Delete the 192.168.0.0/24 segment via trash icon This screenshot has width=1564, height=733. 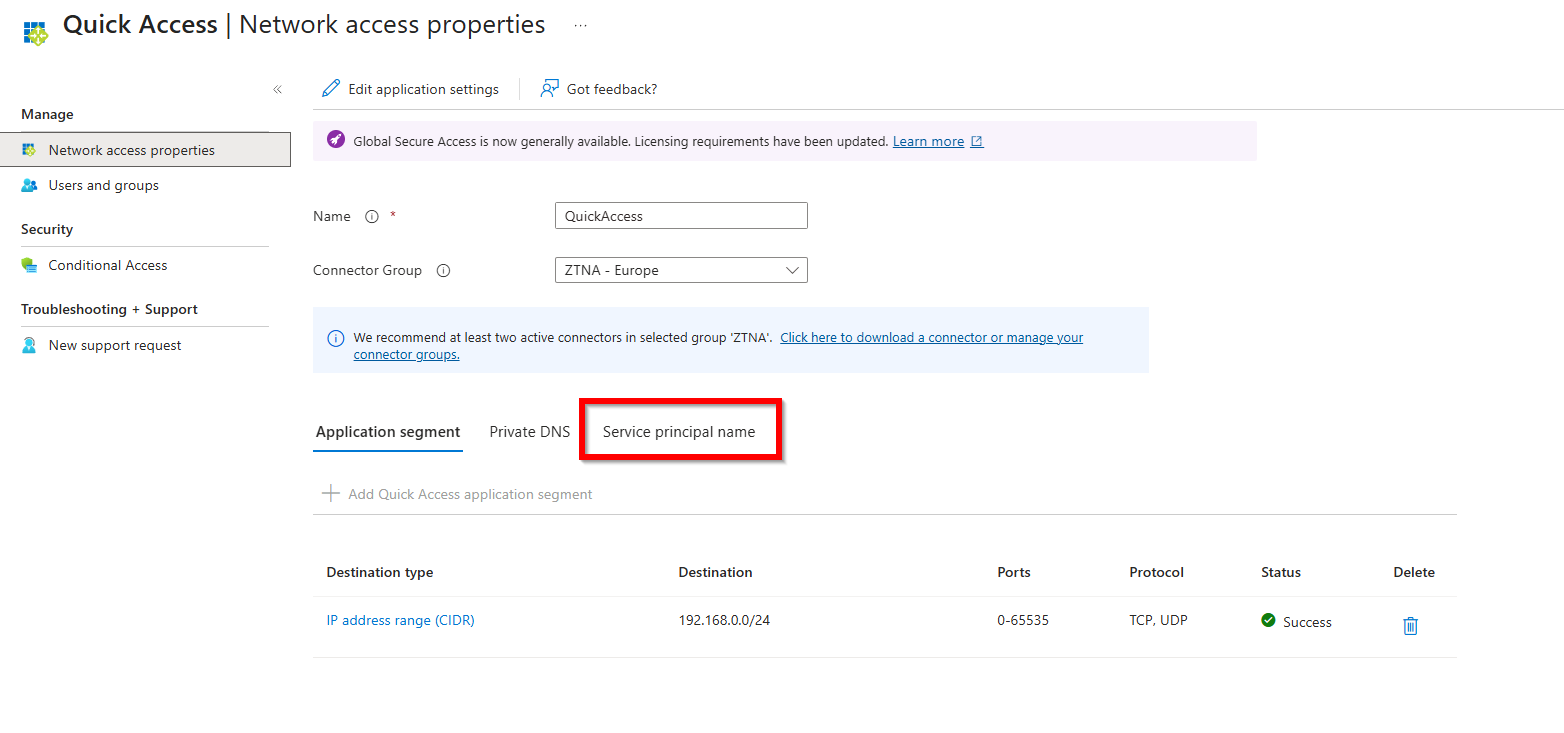coord(1410,626)
